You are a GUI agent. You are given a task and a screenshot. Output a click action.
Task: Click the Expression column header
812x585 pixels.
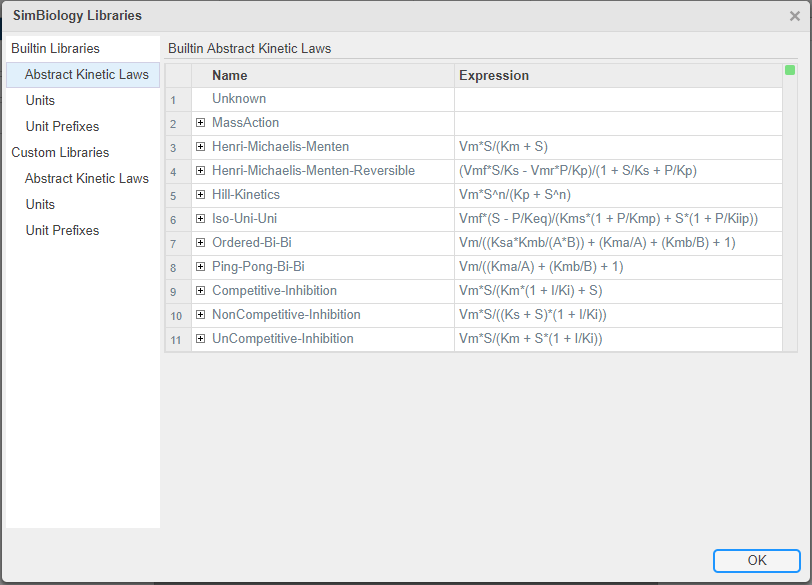pos(494,76)
